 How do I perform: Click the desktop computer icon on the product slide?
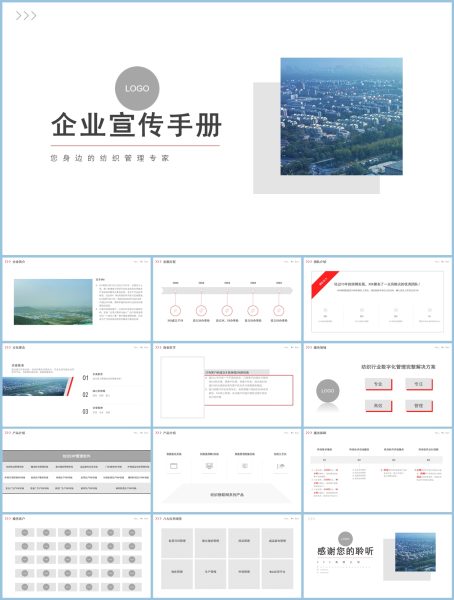pos(209,466)
